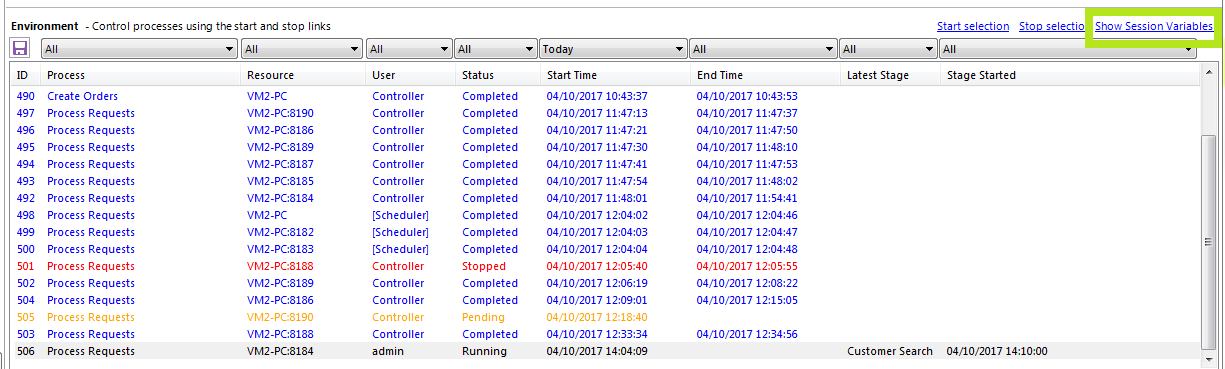1225x369 pixels.
Task: Sort by the User column header
Action: [x=383, y=75]
